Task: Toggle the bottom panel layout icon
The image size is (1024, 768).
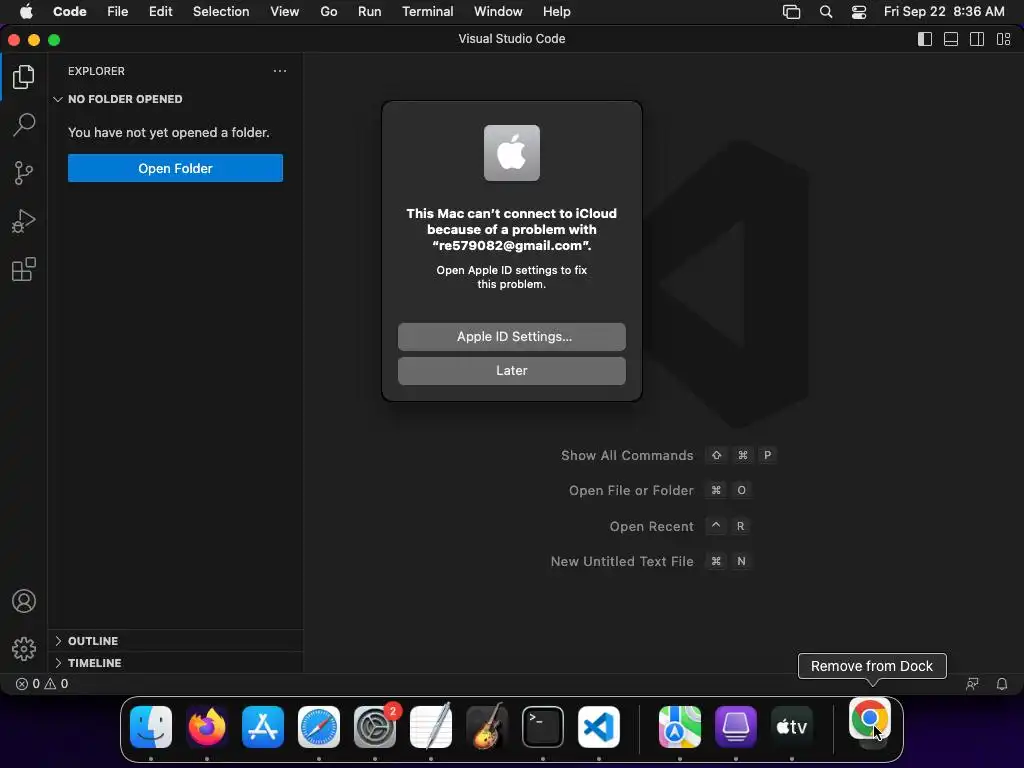Action: coord(951,39)
